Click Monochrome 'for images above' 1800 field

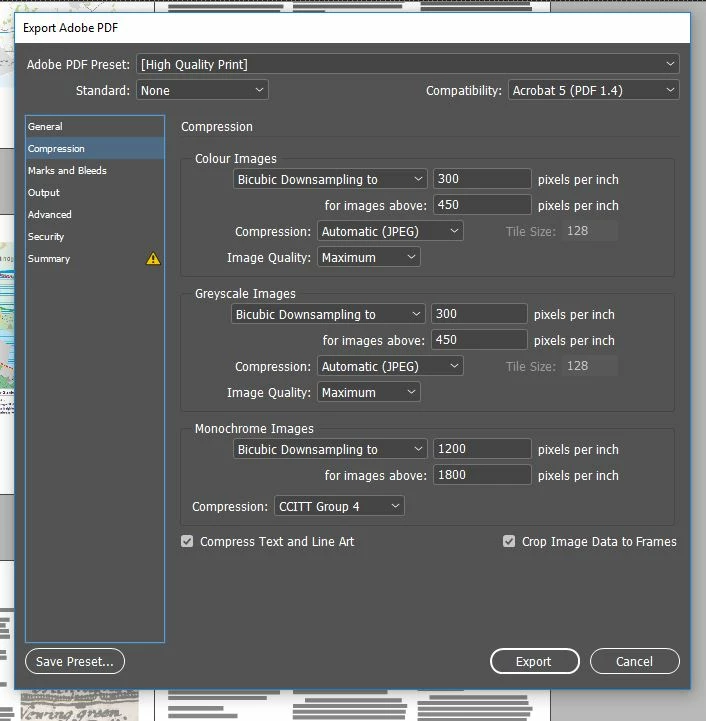click(x=482, y=475)
